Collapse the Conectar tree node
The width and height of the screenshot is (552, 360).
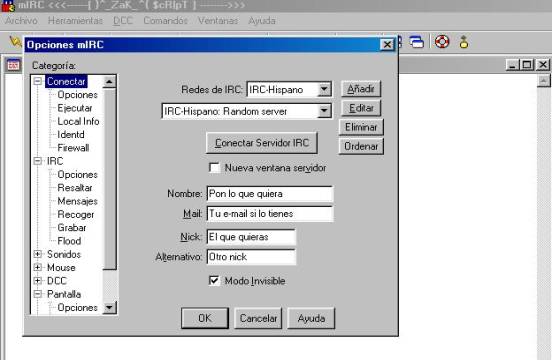coord(37,81)
